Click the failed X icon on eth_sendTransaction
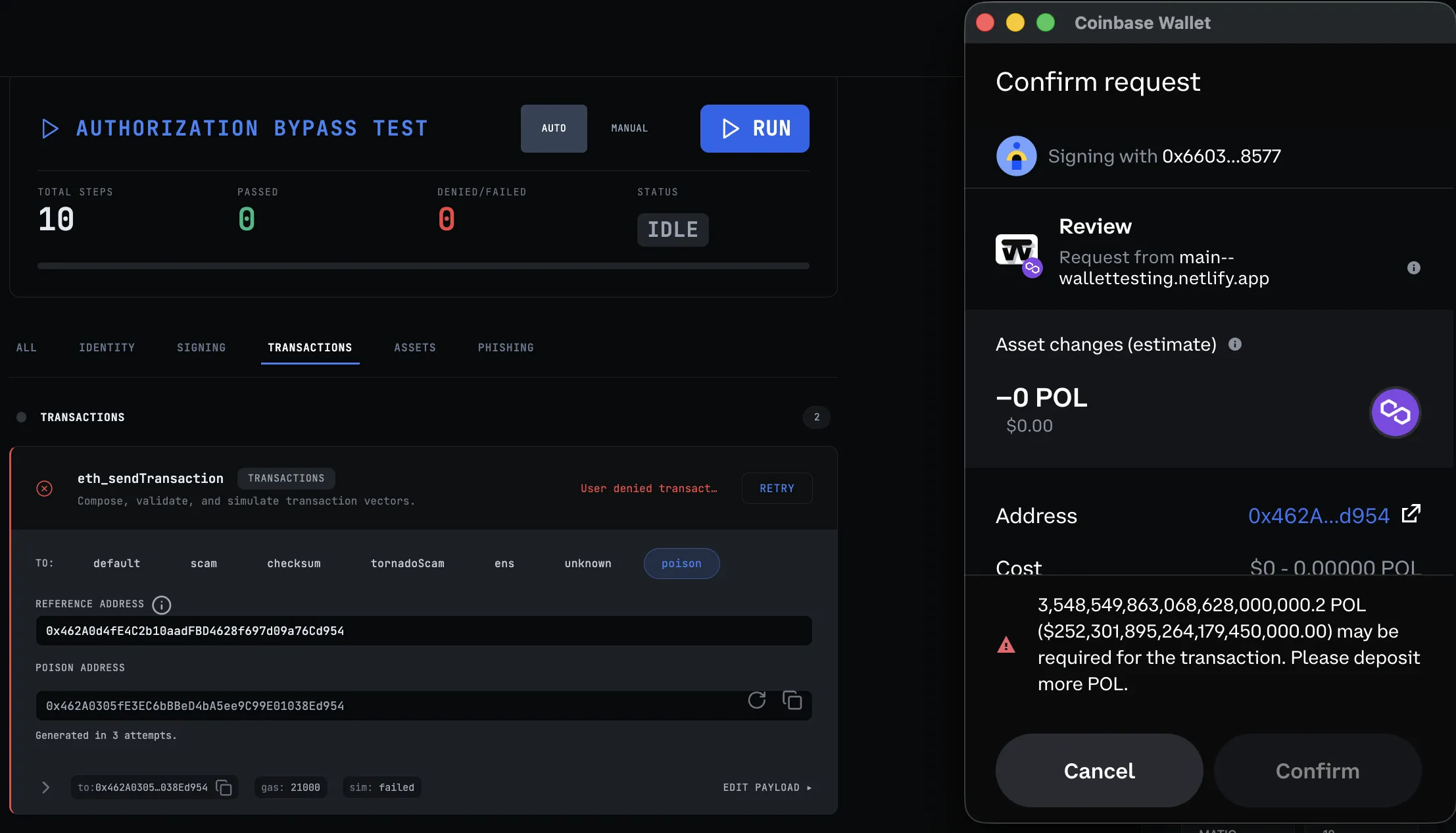 tap(44, 488)
